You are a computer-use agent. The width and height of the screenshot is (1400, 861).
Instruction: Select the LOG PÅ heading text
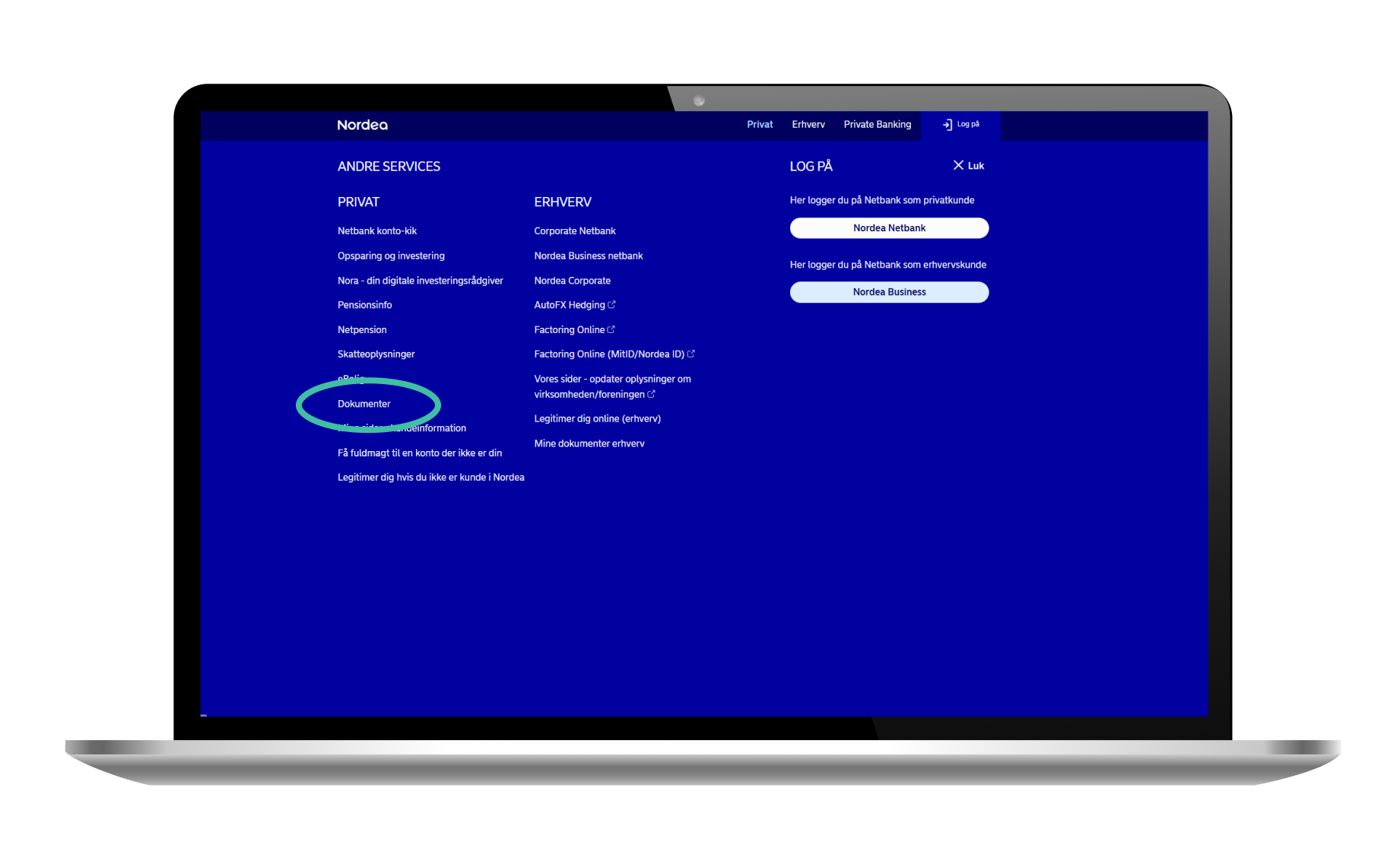[811, 167]
